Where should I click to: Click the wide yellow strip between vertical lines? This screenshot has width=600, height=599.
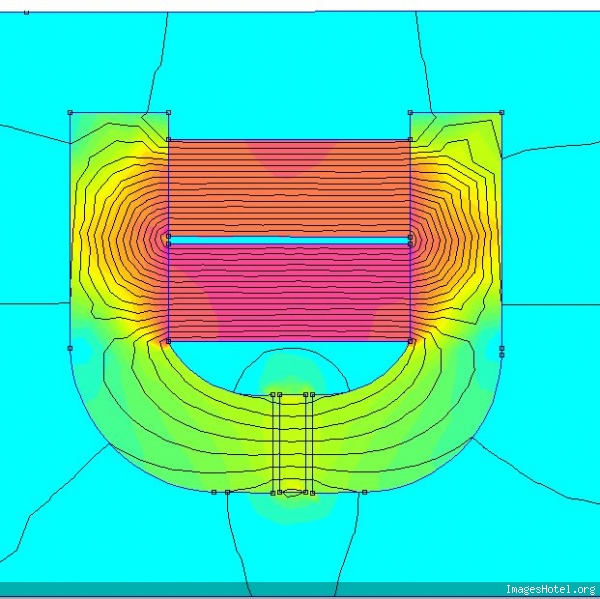(292, 443)
